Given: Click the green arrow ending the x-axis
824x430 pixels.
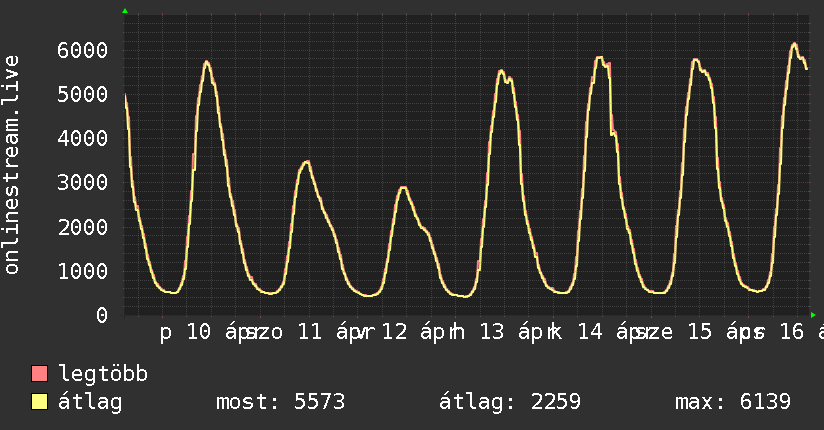Looking at the screenshot, I should (x=813, y=315).
